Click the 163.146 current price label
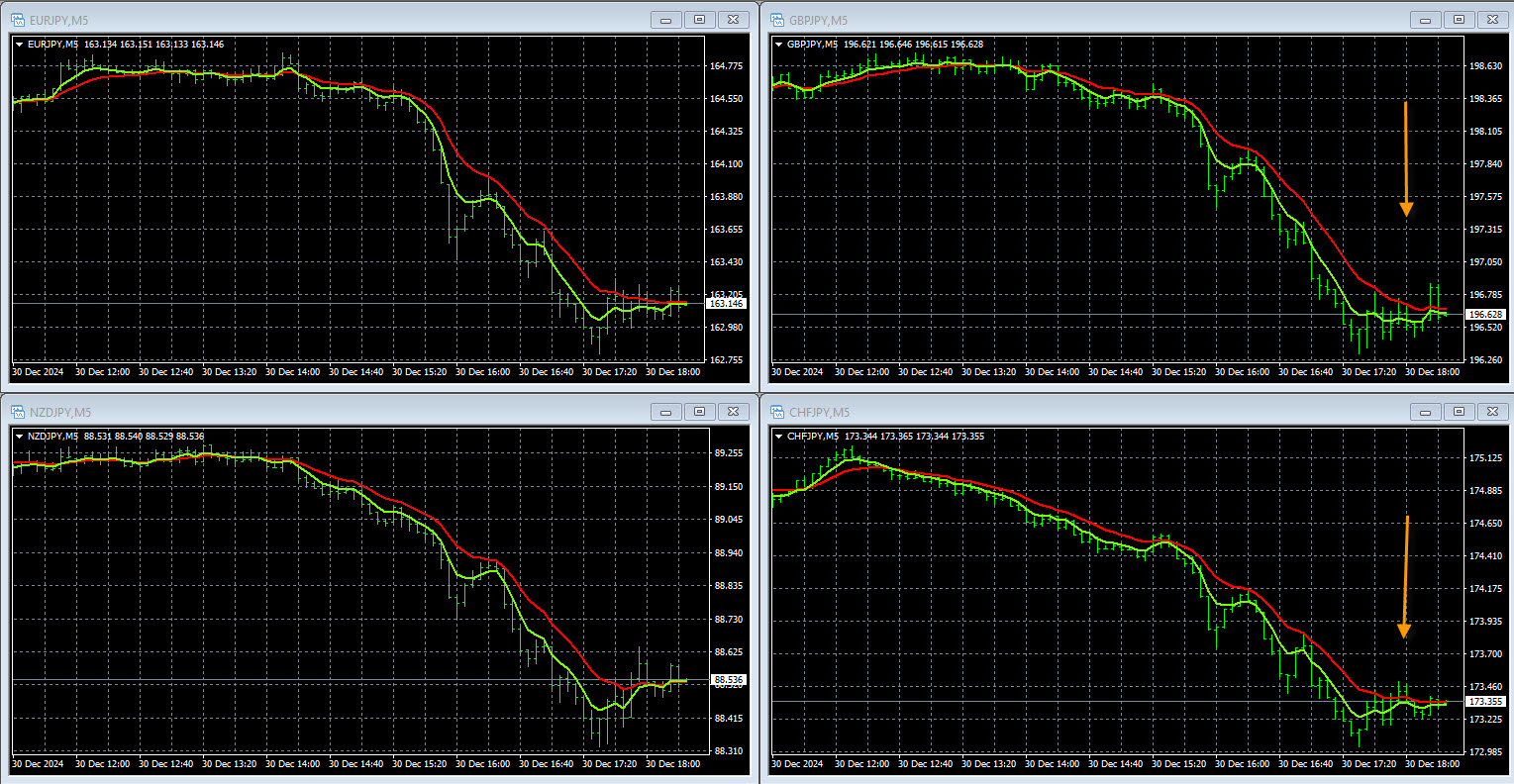Screen dimensions: 1514x784 coord(726,304)
